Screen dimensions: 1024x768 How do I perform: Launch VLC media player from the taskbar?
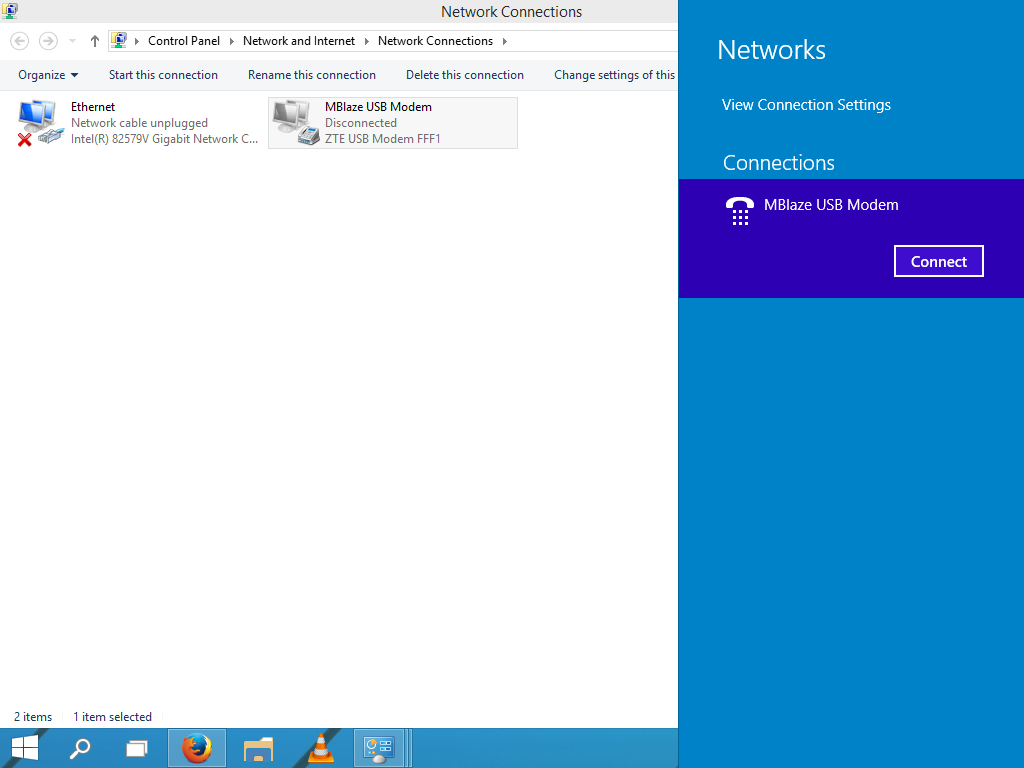(321, 748)
